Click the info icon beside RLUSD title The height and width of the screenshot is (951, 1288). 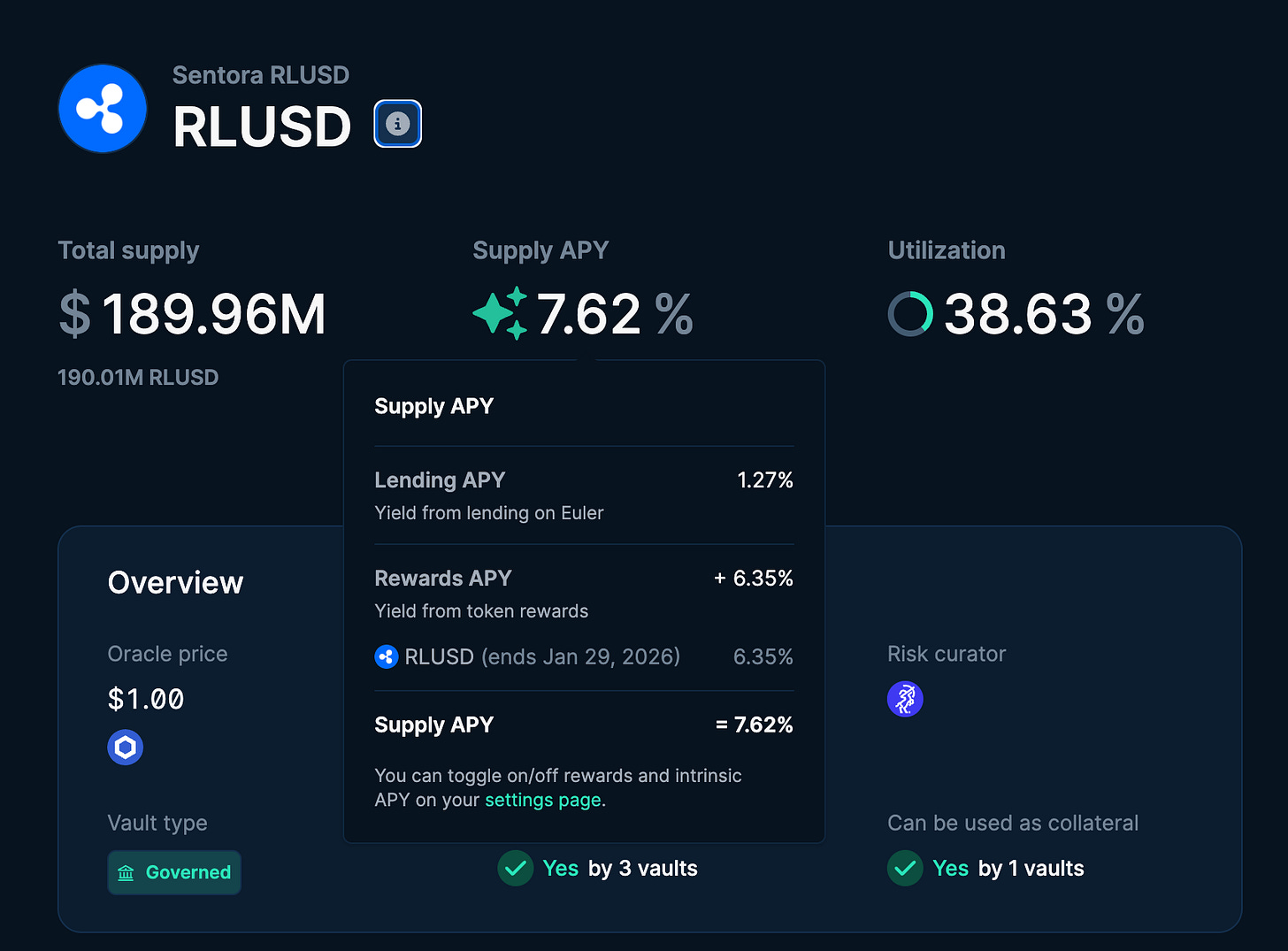tap(397, 124)
